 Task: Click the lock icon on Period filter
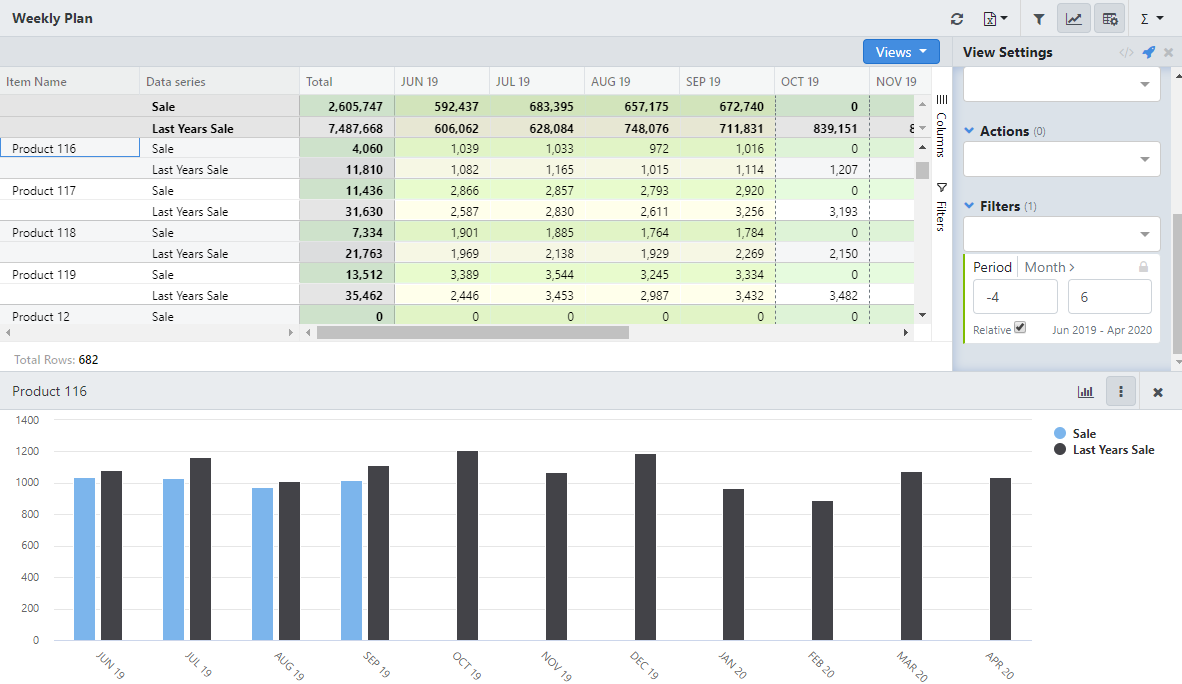click(x=1144, y=267)
